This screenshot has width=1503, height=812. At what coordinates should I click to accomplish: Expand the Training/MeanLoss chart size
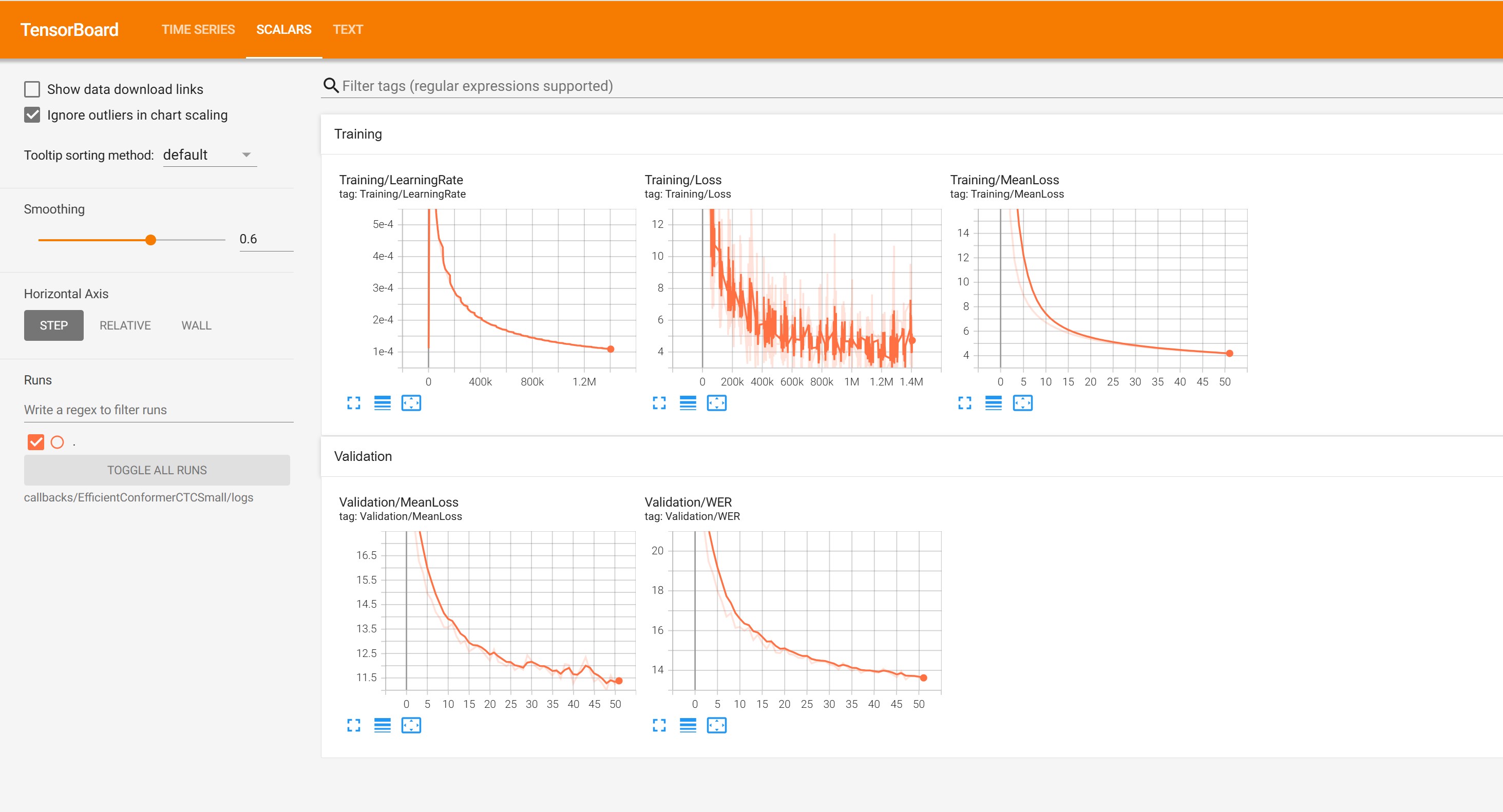coord(964,403)
